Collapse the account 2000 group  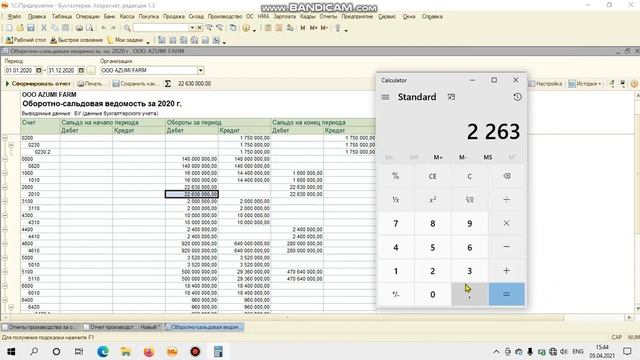pos(5,187)
